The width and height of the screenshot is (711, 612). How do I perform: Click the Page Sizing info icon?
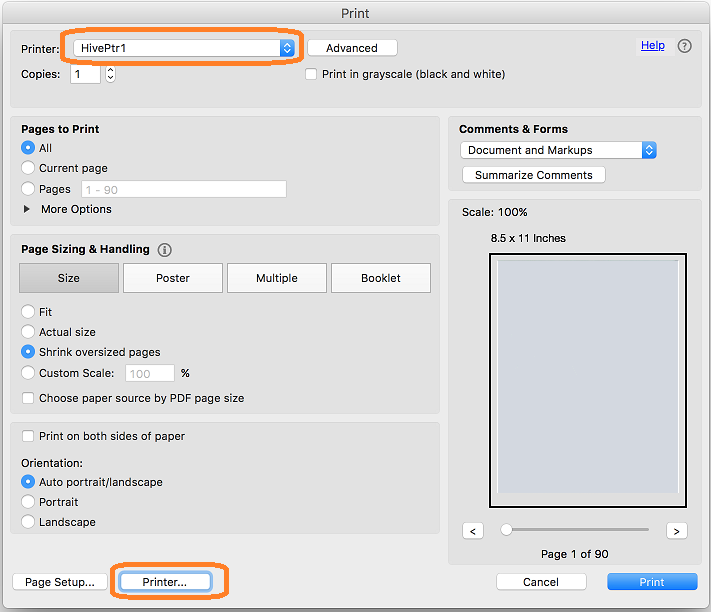(164, 250)
